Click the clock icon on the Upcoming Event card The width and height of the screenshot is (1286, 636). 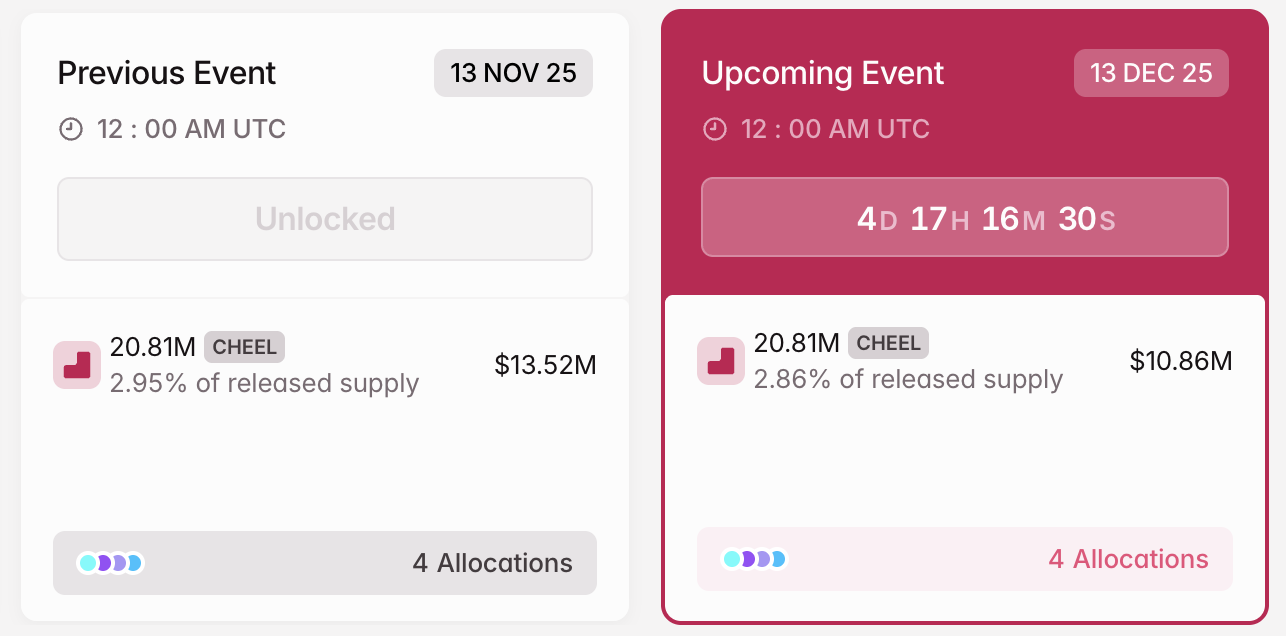tap(715, 128)
